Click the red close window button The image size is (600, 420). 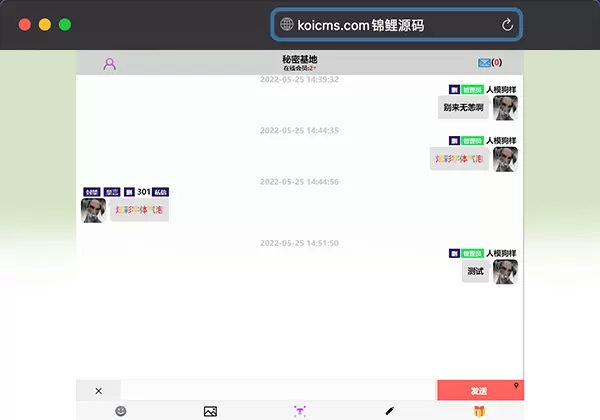pyautogui.click(x=25, y=25)
